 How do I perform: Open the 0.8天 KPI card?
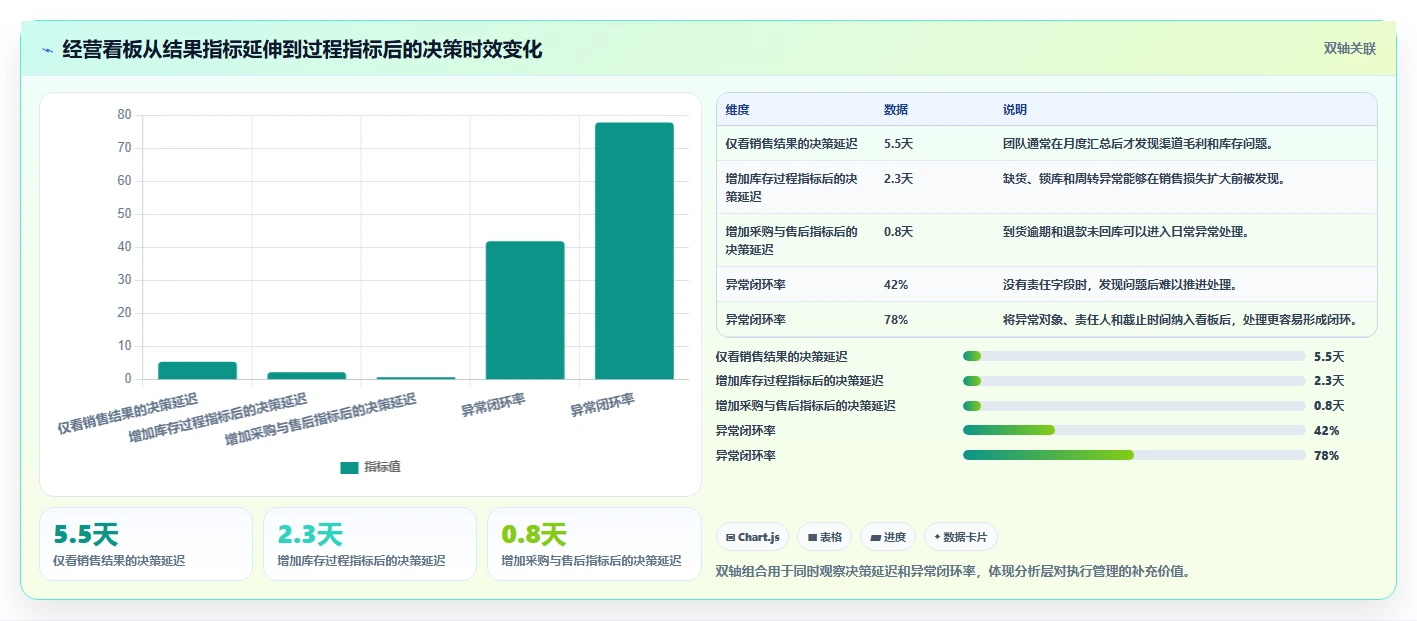[x=594, y=544]
